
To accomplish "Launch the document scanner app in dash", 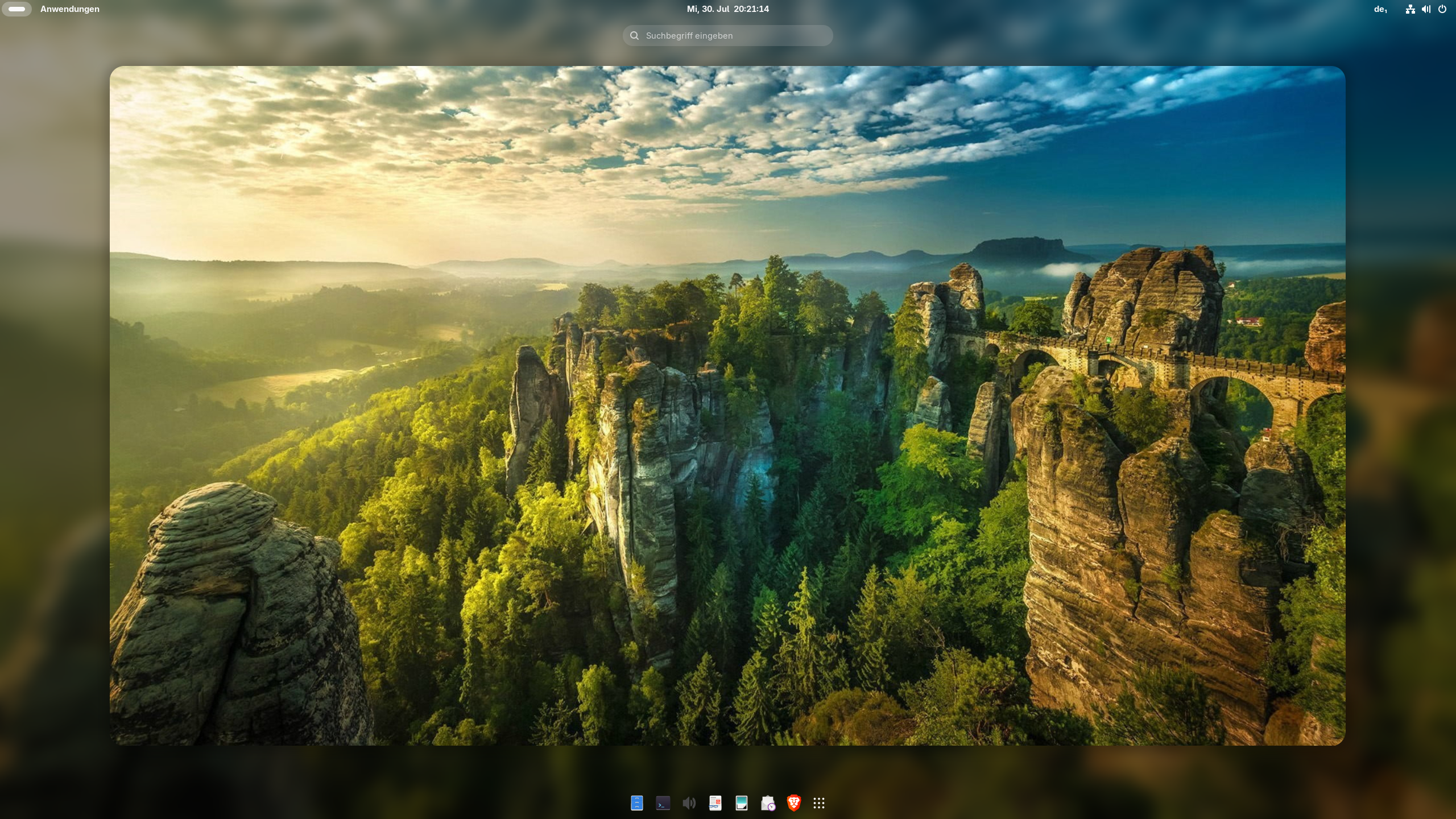I will [741, 803].
